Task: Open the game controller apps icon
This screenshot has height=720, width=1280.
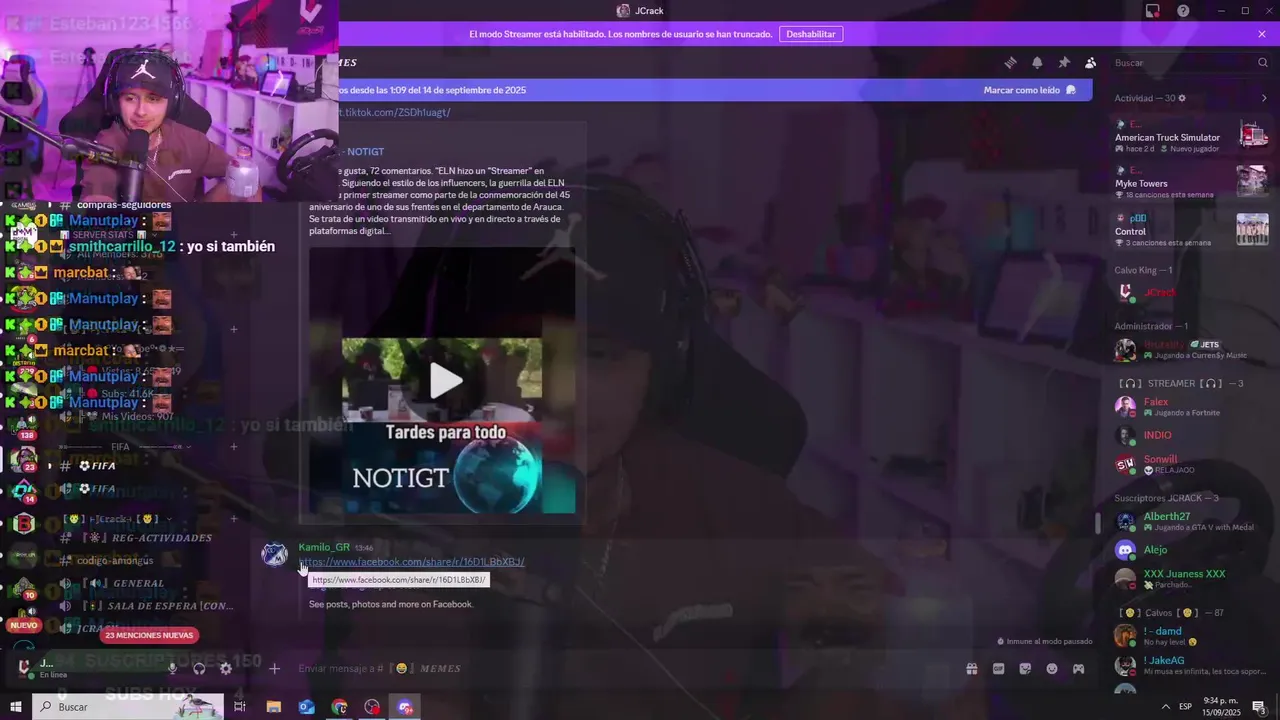Action: point(1078,669)
